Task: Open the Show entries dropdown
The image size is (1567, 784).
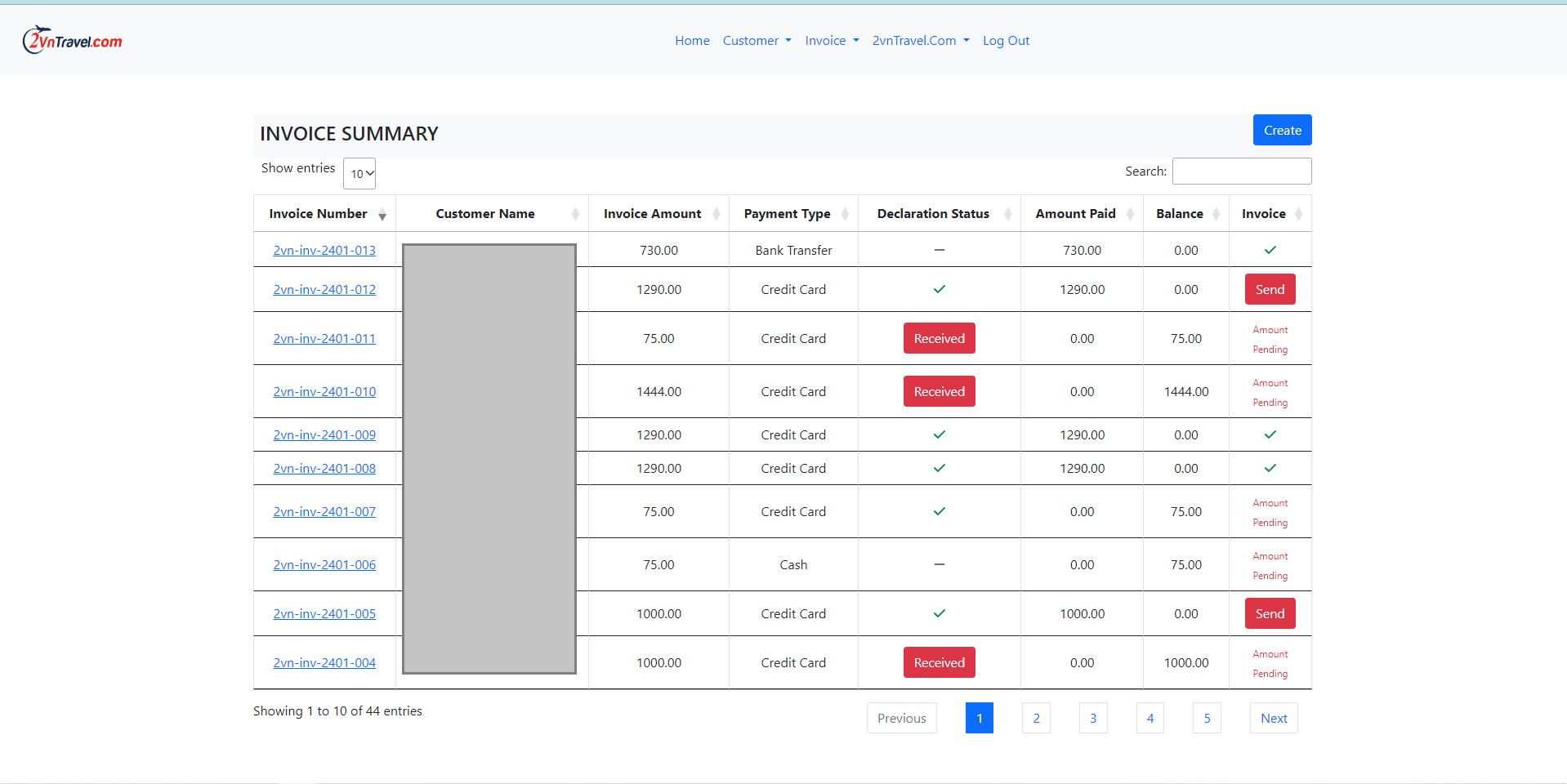Action: [x=359, y=173]
